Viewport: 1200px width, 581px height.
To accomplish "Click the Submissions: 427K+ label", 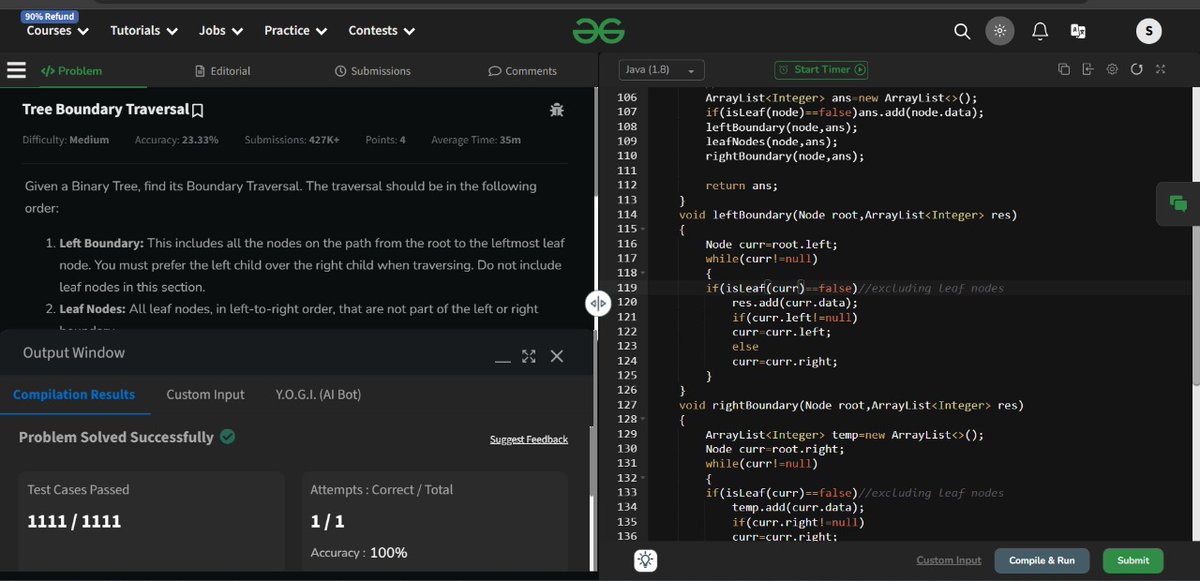I will tap(292, 140).
